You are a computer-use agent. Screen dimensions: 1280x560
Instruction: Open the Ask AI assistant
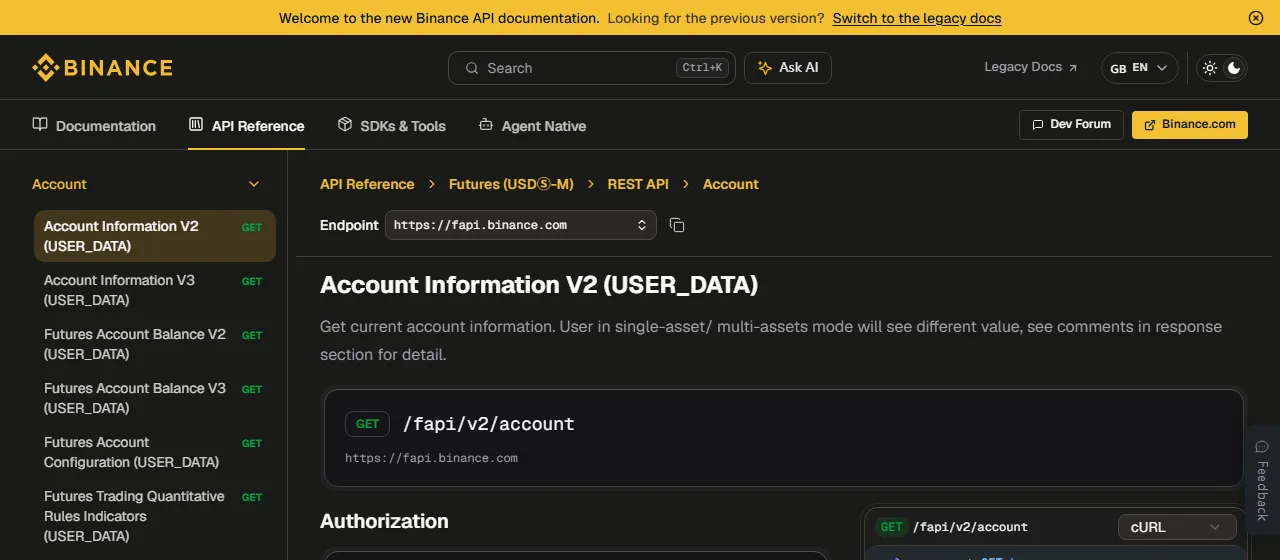(788, 68)
